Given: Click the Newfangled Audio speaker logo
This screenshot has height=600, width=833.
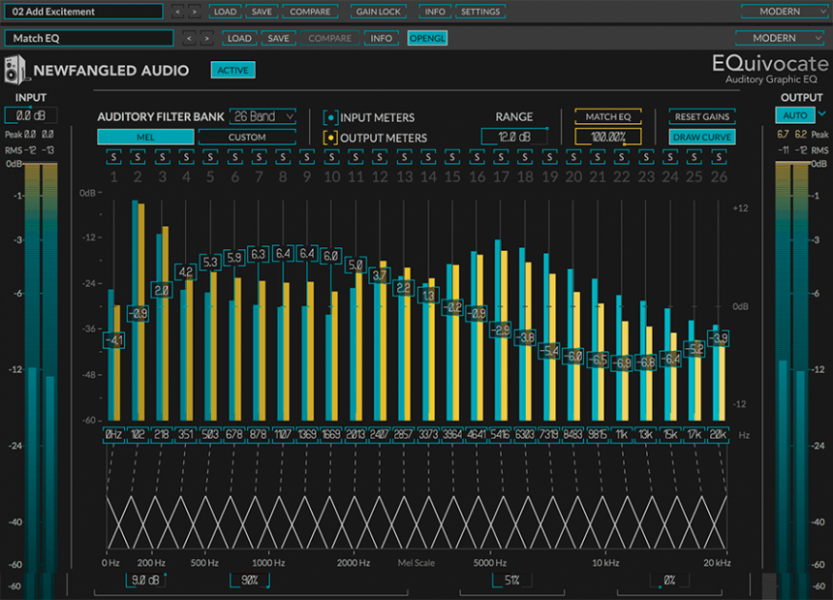Looking at the screenshot, I should click(18, 70).
